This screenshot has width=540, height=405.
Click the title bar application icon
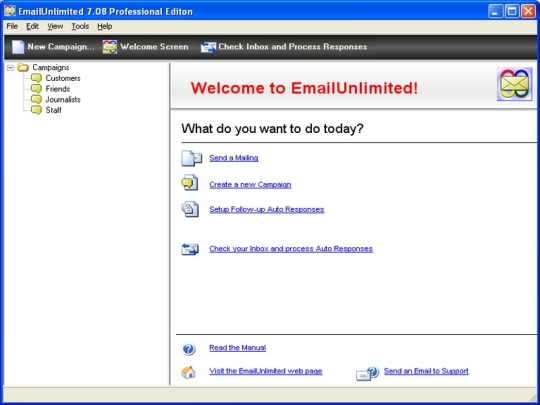pos(10,11)
